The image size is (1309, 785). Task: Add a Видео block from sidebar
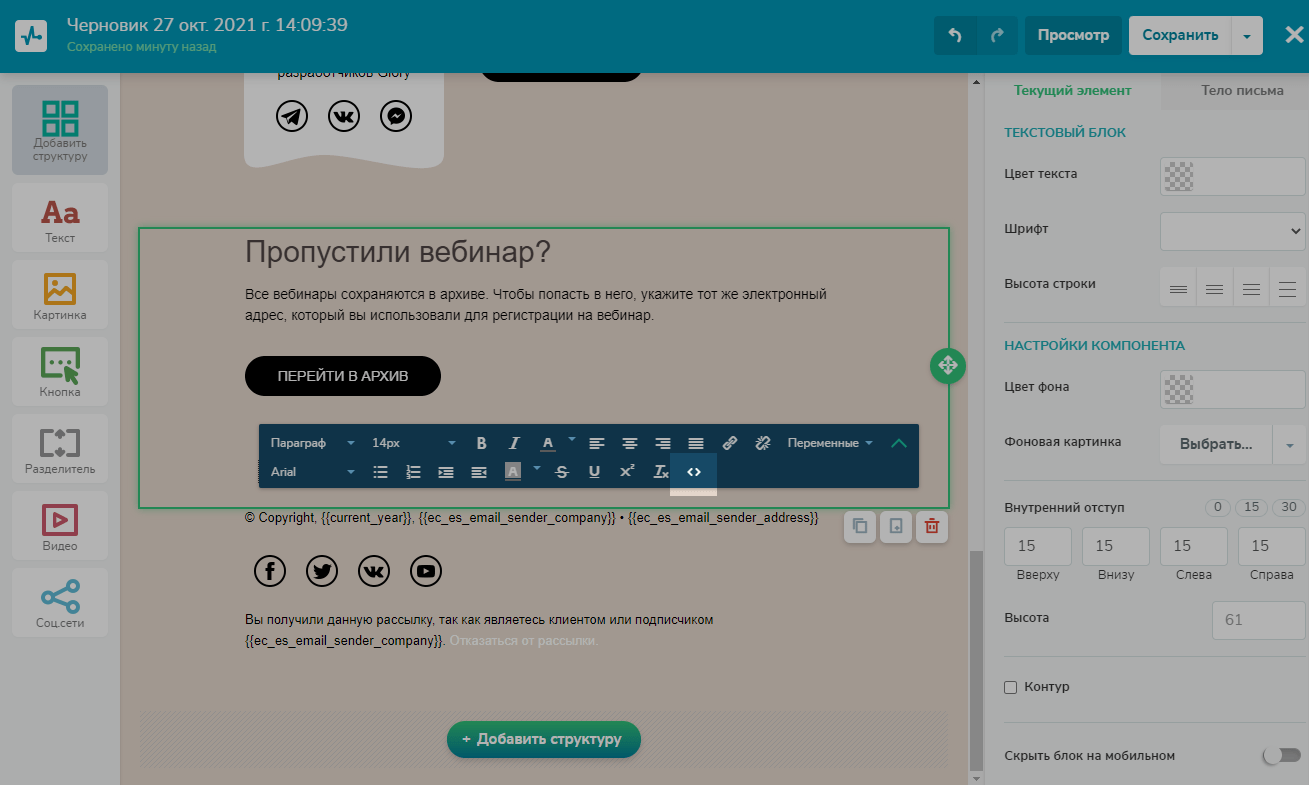pyautogui.click(x=60, y=525)
